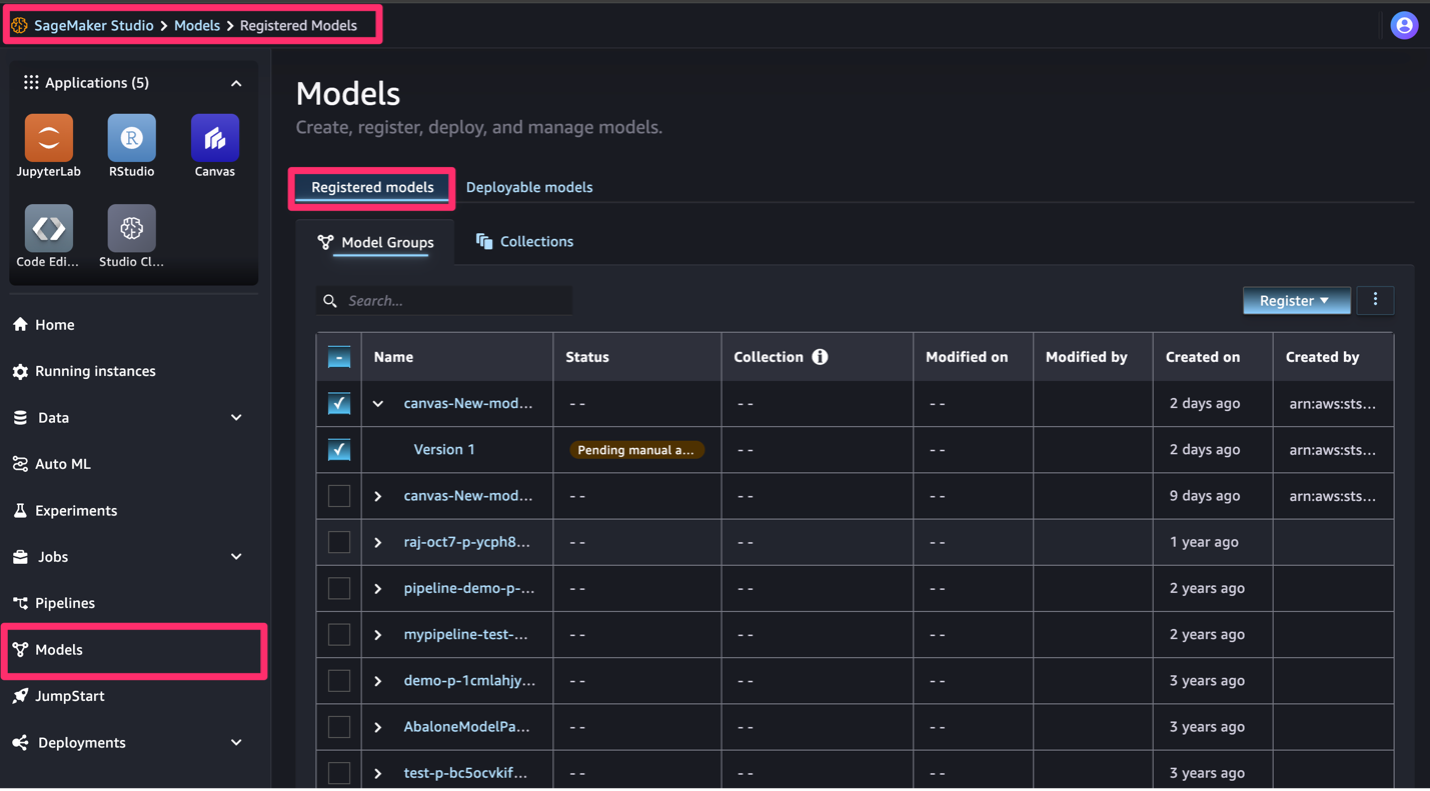Open the Version 1 link
The width and height of the screenshot is (1430, 791).
(x=444, y=450)
